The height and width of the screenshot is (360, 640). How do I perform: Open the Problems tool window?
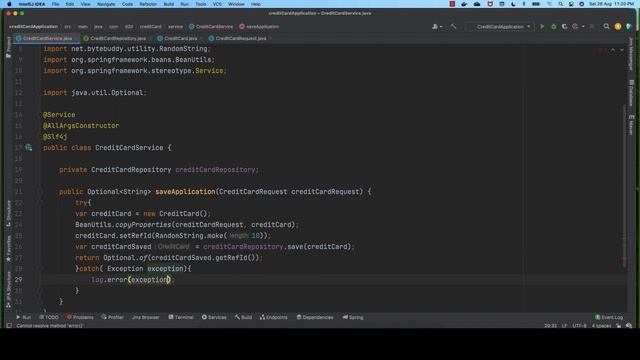pos(80,317)
